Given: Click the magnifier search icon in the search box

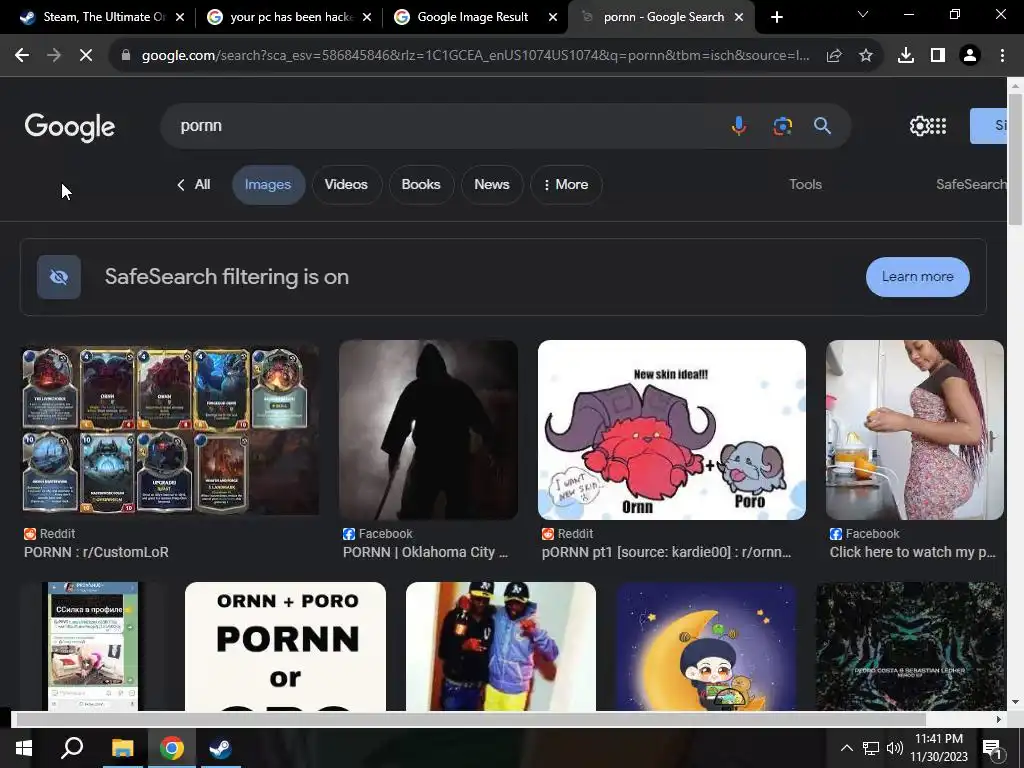Looking at the screenshot, I should tap(822, 125).
